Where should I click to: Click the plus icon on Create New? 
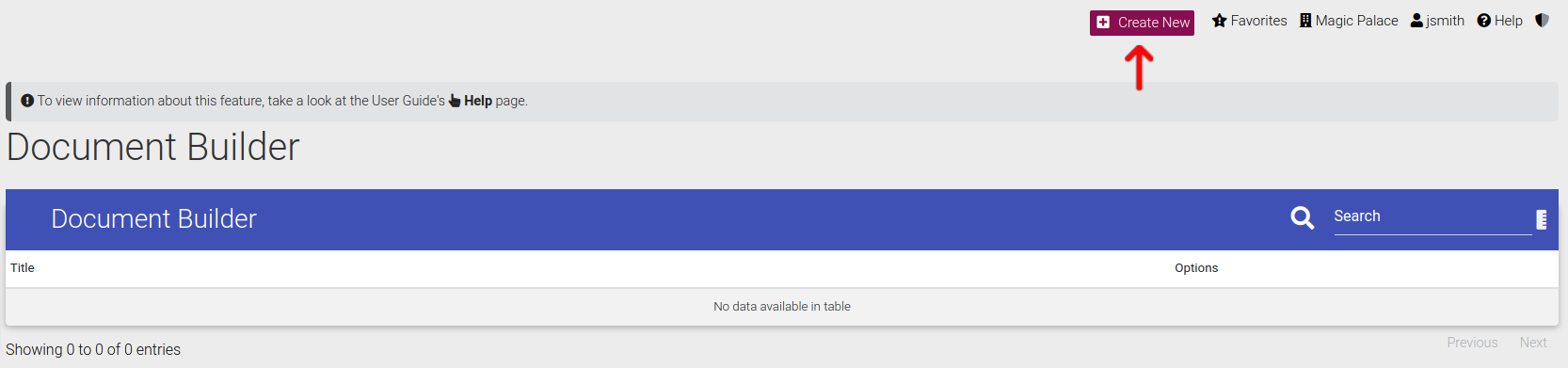point(1103,23)
